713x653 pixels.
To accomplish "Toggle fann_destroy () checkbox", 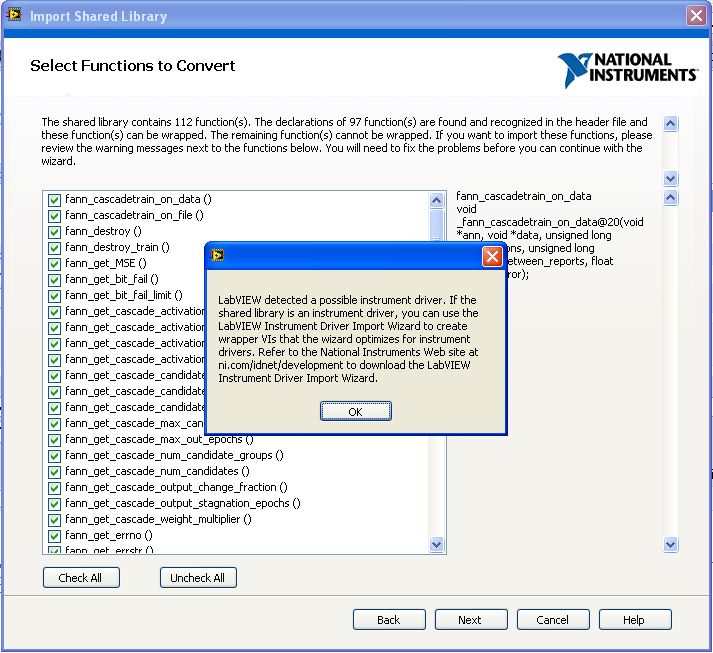I will point(54,232).
